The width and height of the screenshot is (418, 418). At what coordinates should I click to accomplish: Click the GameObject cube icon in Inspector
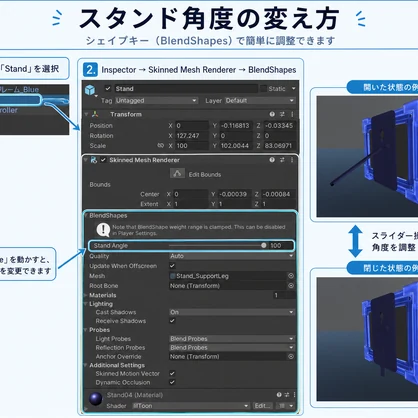[90, 90]
